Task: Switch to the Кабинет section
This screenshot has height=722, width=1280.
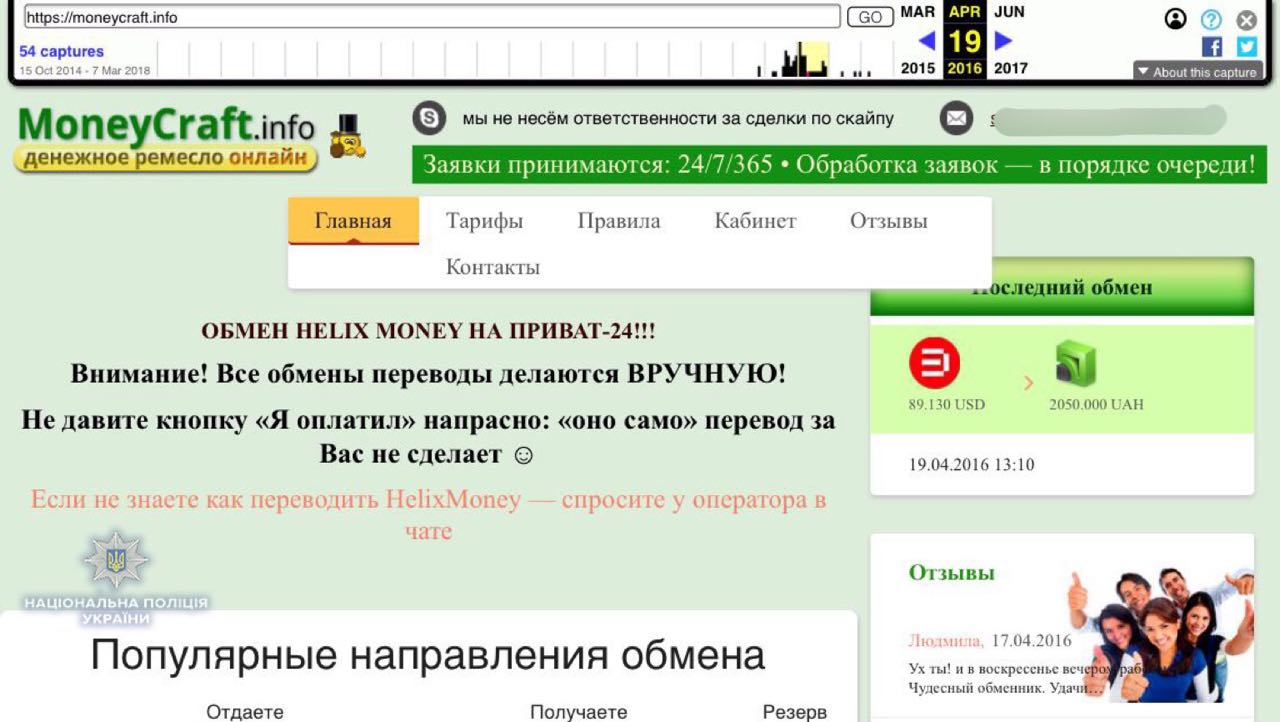Action: pos(755,220)
